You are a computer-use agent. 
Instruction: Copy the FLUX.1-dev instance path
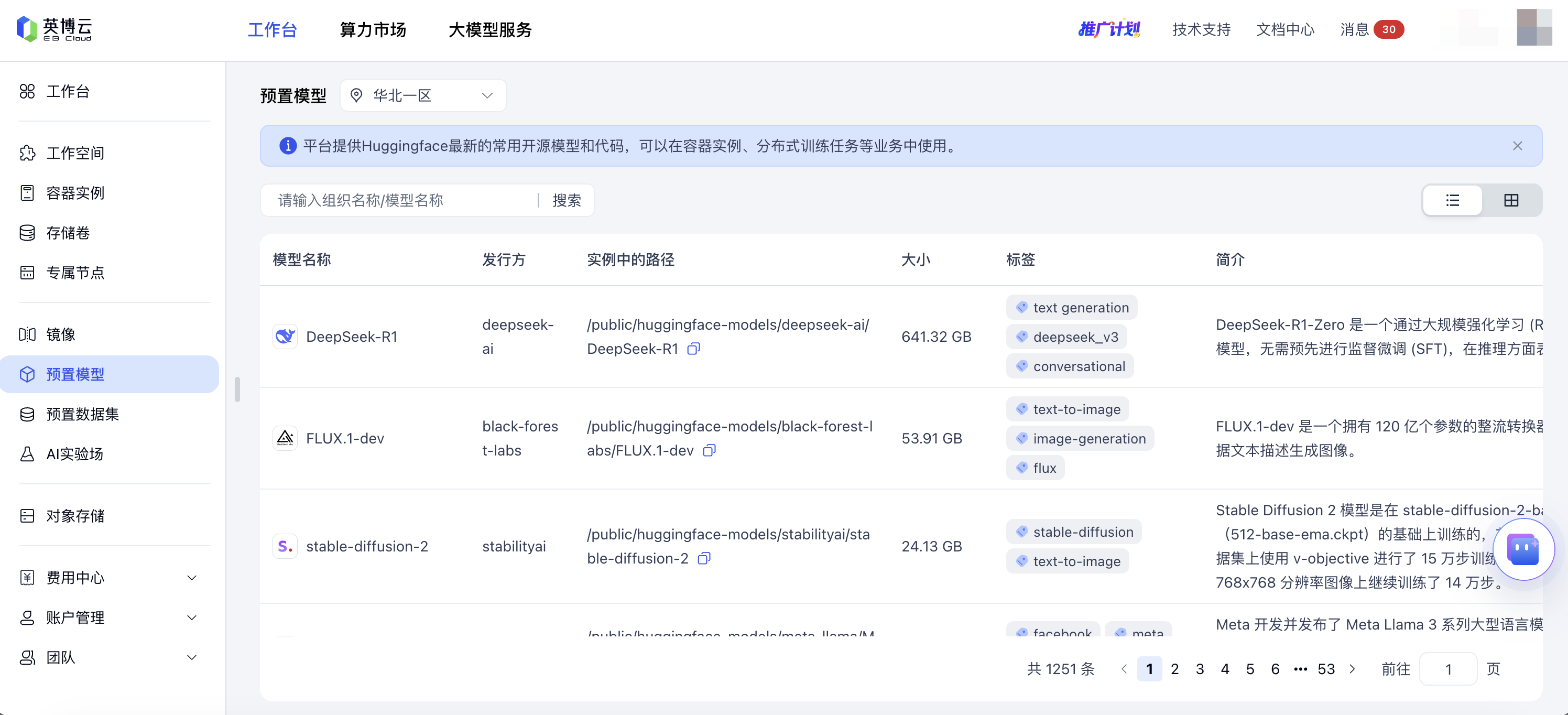coord(709,451)
